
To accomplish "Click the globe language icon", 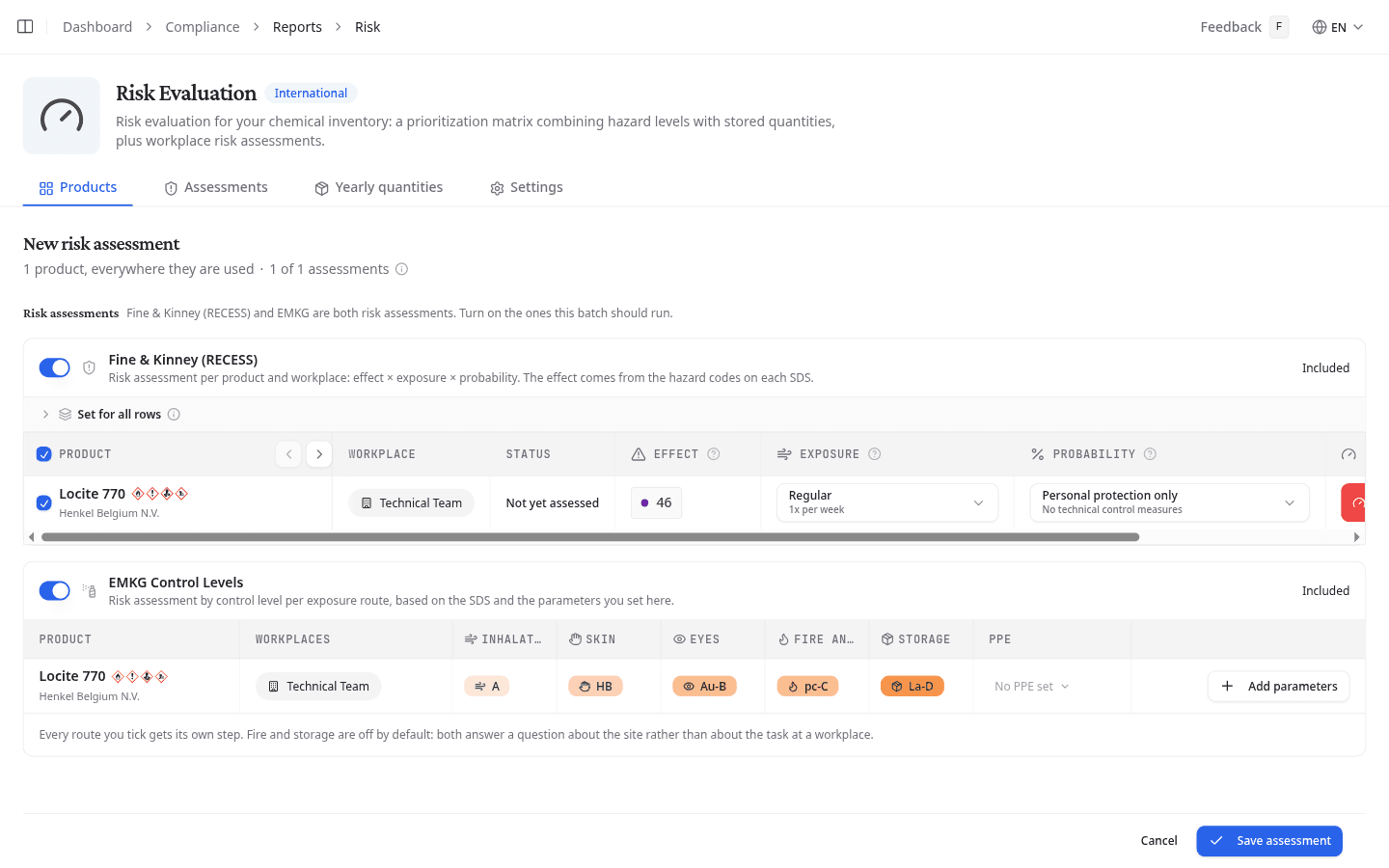I will pos(1319,27).
